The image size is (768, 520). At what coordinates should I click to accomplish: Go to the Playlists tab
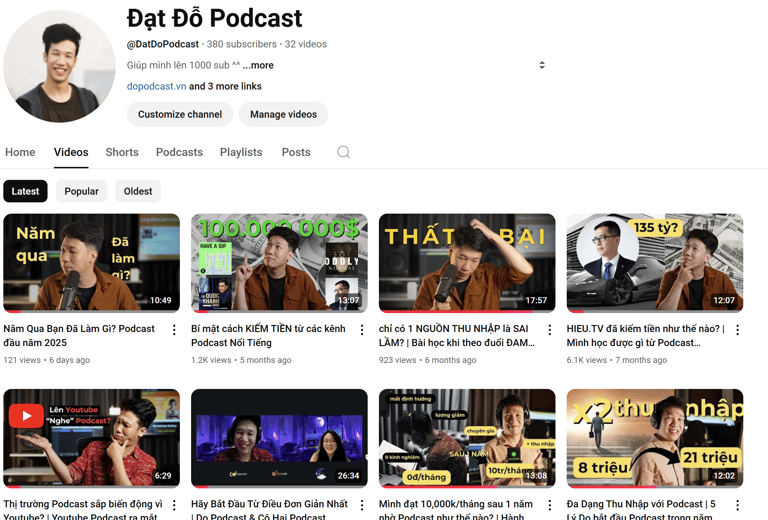pos(241,152)
